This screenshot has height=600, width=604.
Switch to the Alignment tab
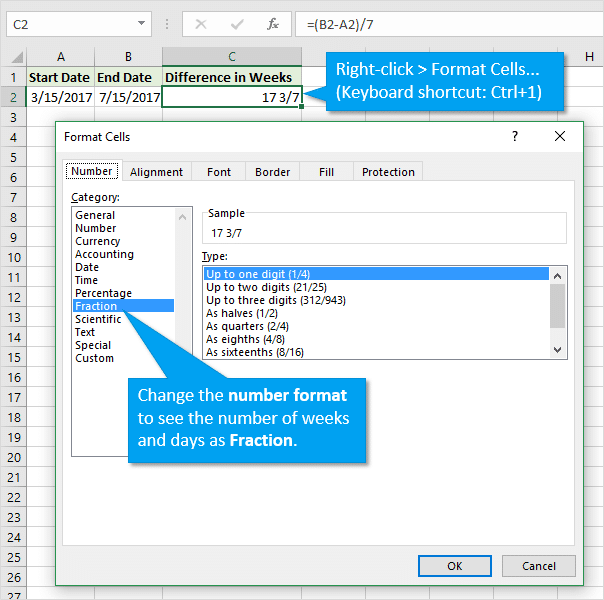pyautogui.click(x=156, y=172)
